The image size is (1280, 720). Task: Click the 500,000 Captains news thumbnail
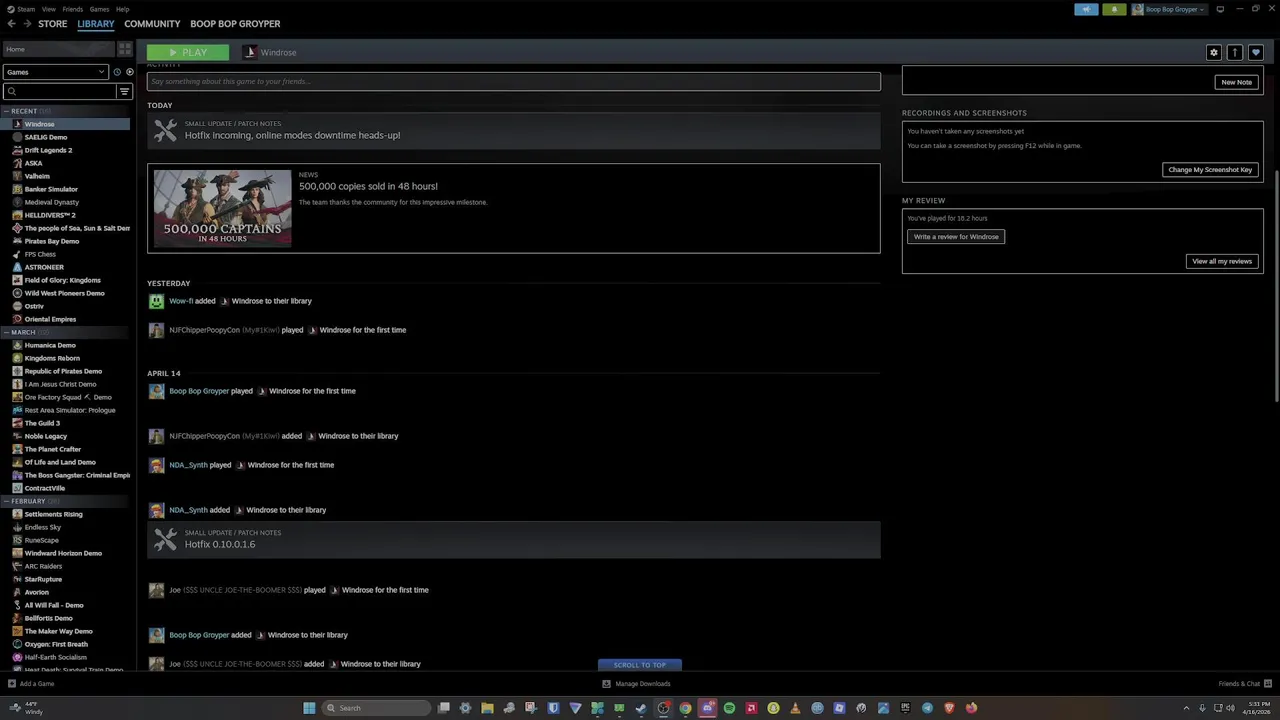tap(222, 208)
